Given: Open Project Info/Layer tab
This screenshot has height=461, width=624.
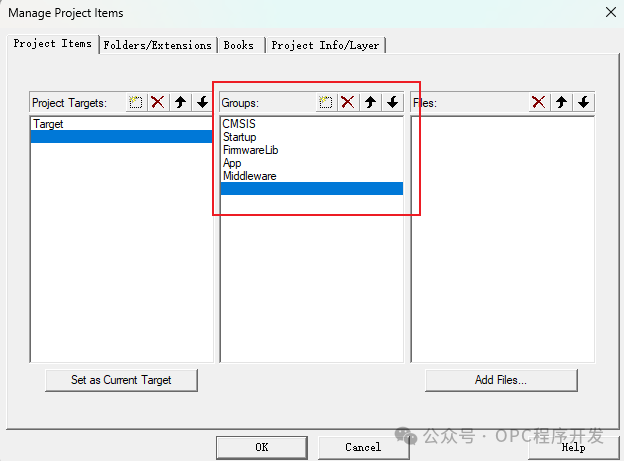Looking at the screenshot, I should tap(325, 45).
